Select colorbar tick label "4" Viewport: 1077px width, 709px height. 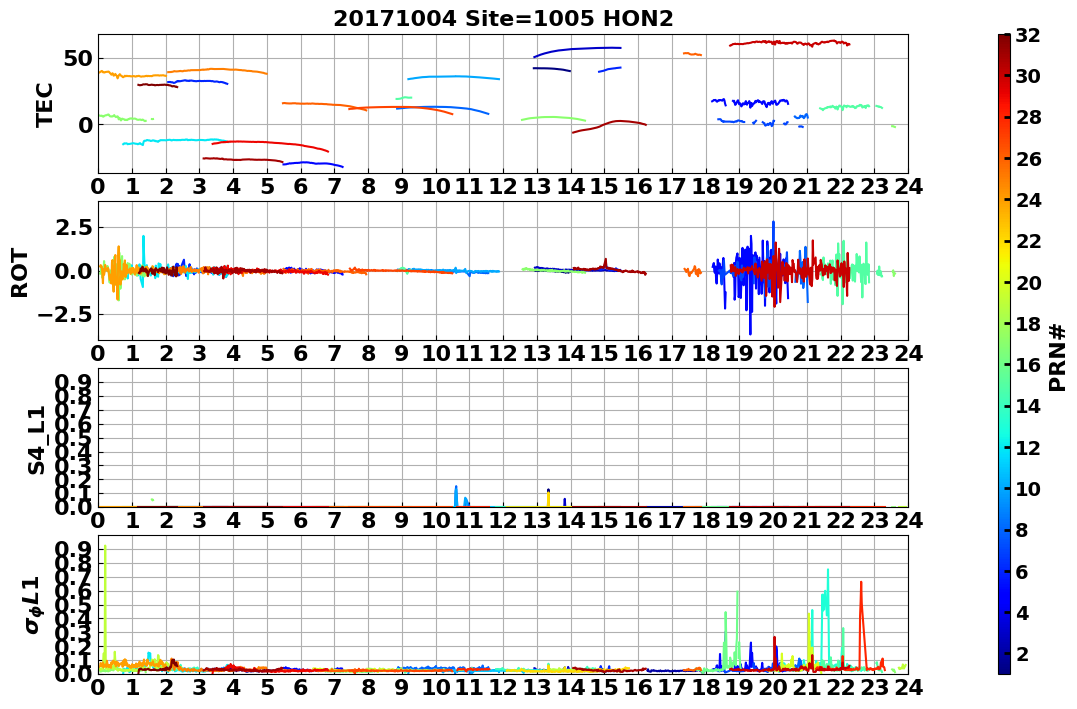[1022, 612]
